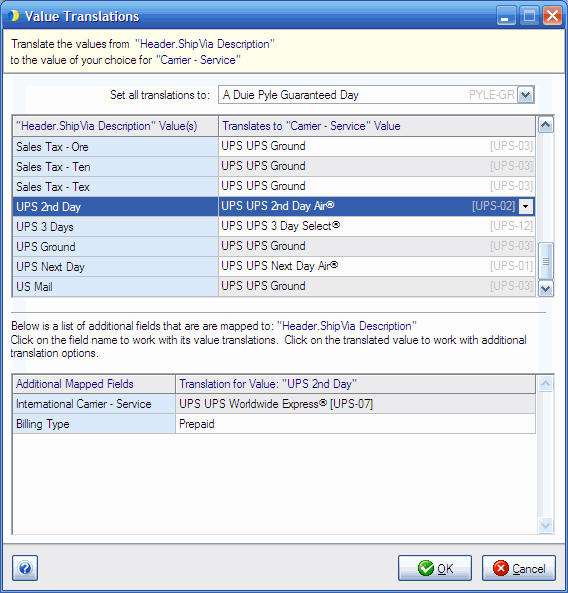The width and height of the screenshot is (568, 593).
Task: Click the lower table's scroll down arrow
Action: (545, 525)
